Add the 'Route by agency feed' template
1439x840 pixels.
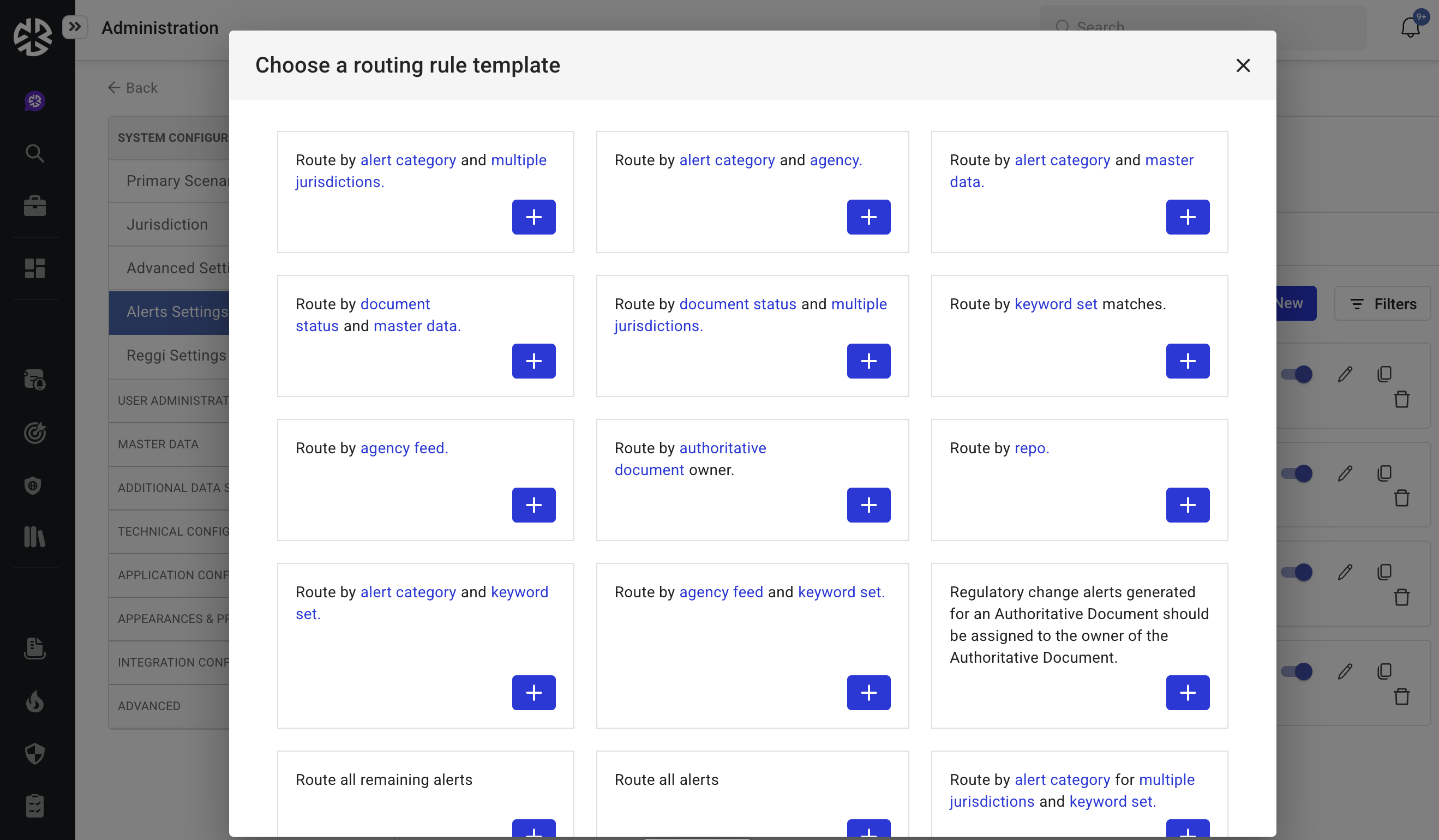pos(533,505)
